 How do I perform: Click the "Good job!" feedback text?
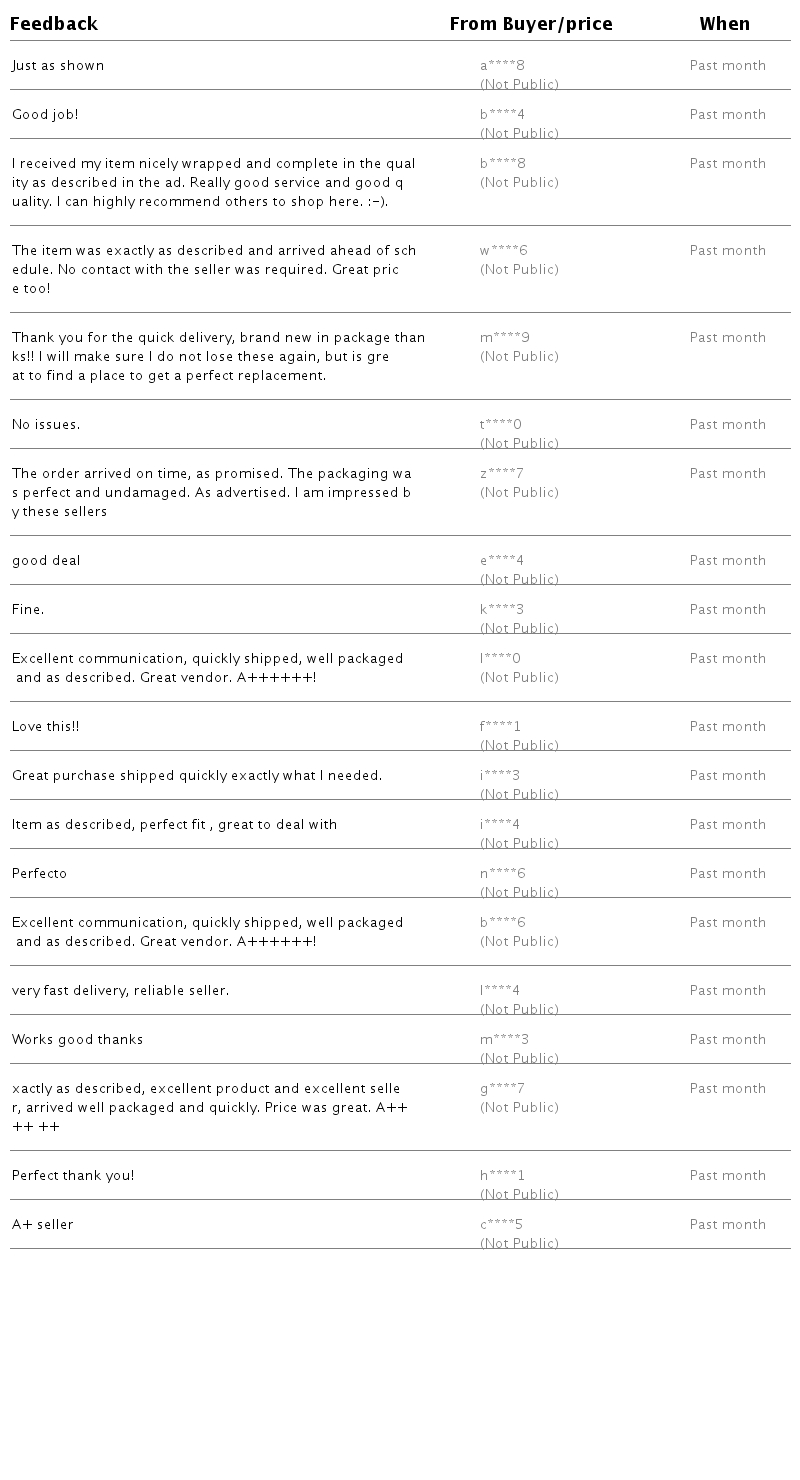tap(45, 115)
